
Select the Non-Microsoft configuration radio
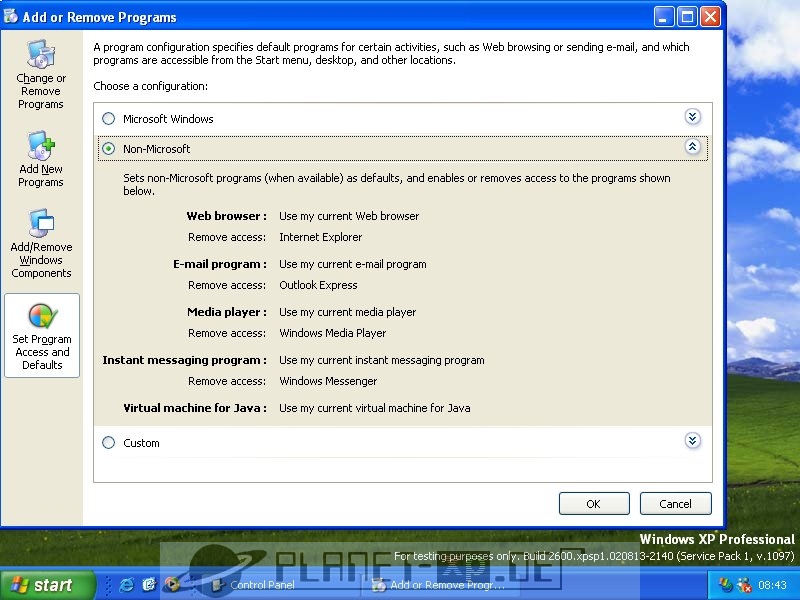point(108,148)
